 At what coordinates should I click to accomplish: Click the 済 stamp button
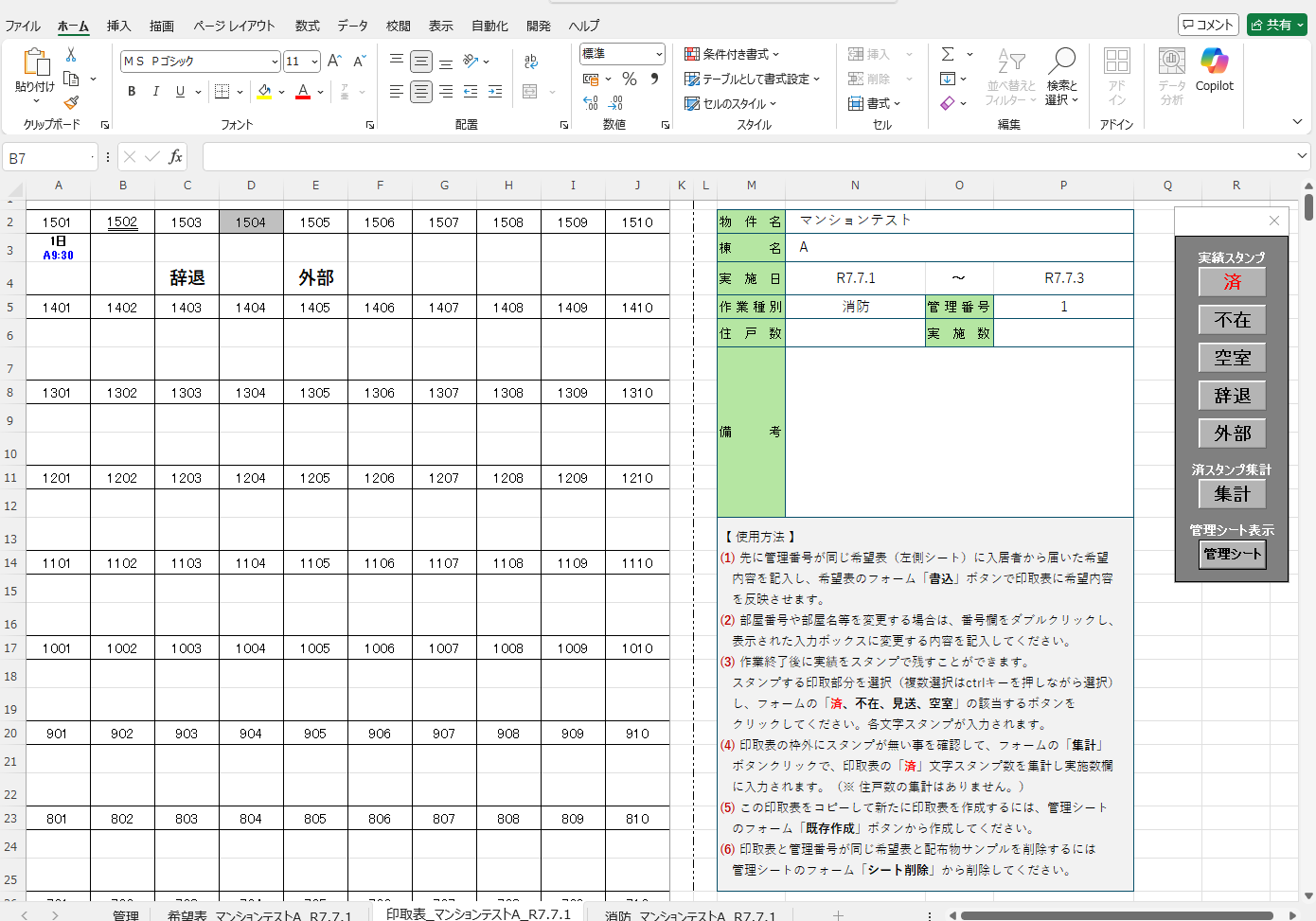pyautogui.click(x=1232, y=281)
